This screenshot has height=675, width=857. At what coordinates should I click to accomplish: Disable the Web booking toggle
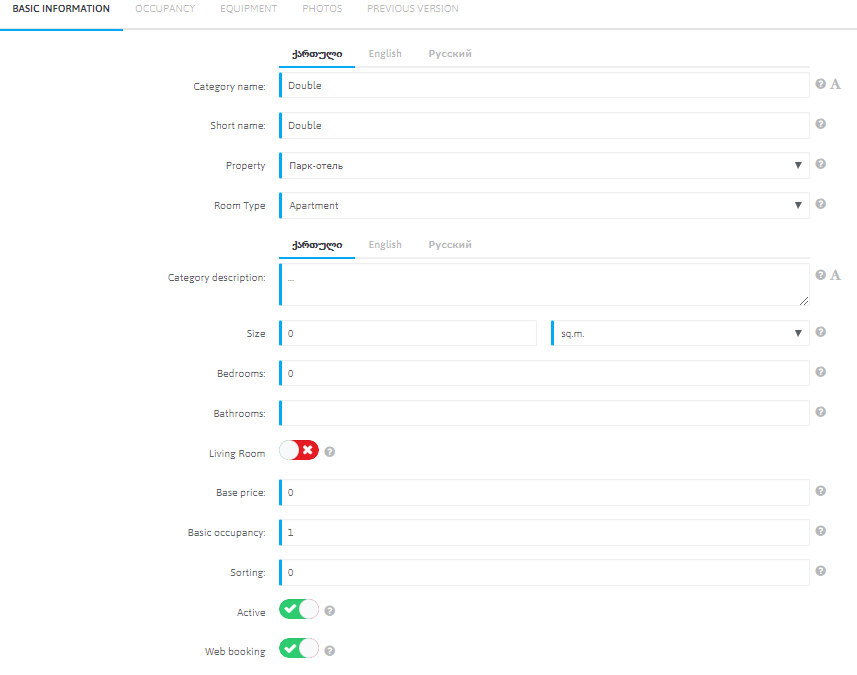click(299, 649)
